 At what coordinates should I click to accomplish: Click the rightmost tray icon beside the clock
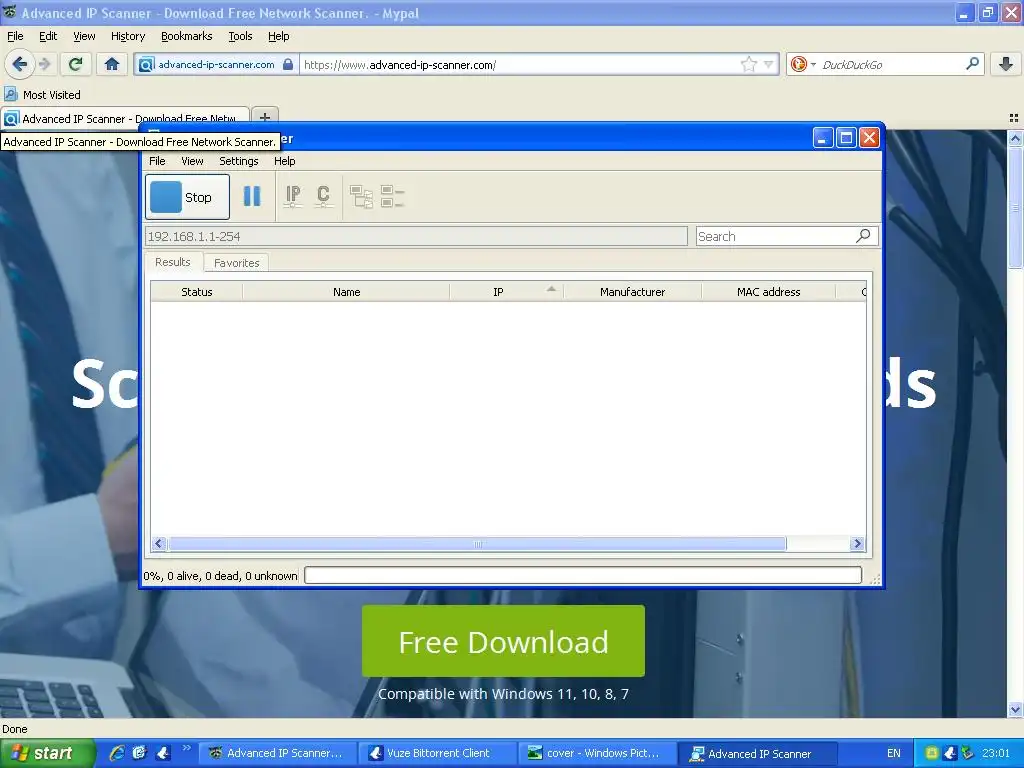[968, 753]
